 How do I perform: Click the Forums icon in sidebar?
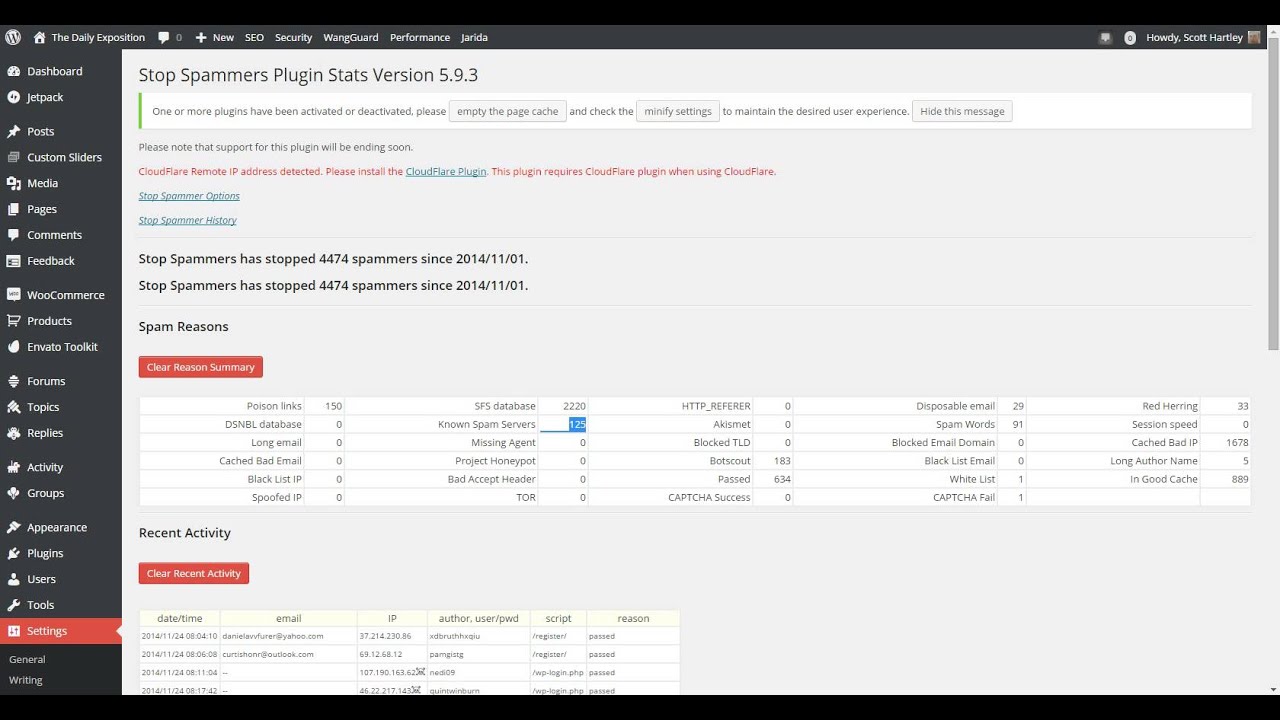coord(13,381)
